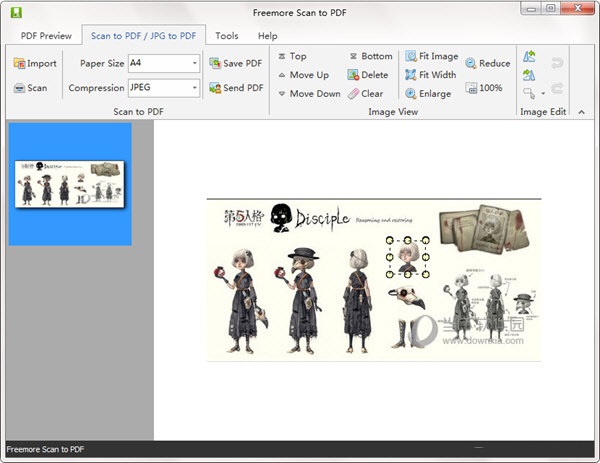Select the scanned page thumbnail

(x=70, y=184)
